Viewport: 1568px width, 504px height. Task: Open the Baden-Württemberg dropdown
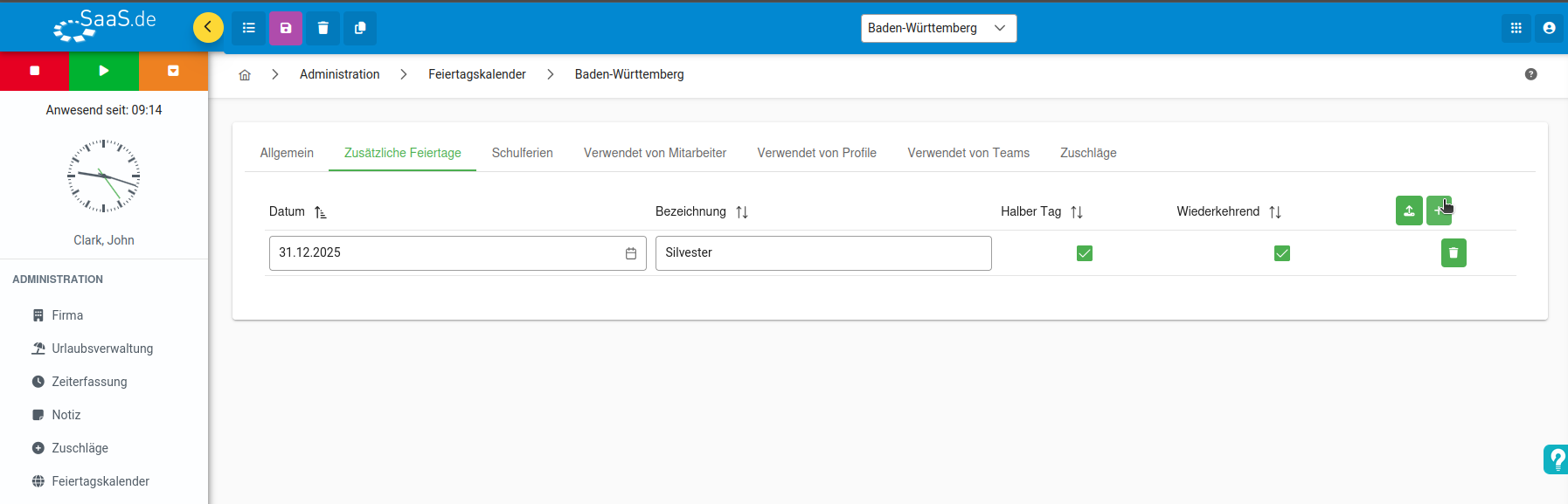[938, 28]
